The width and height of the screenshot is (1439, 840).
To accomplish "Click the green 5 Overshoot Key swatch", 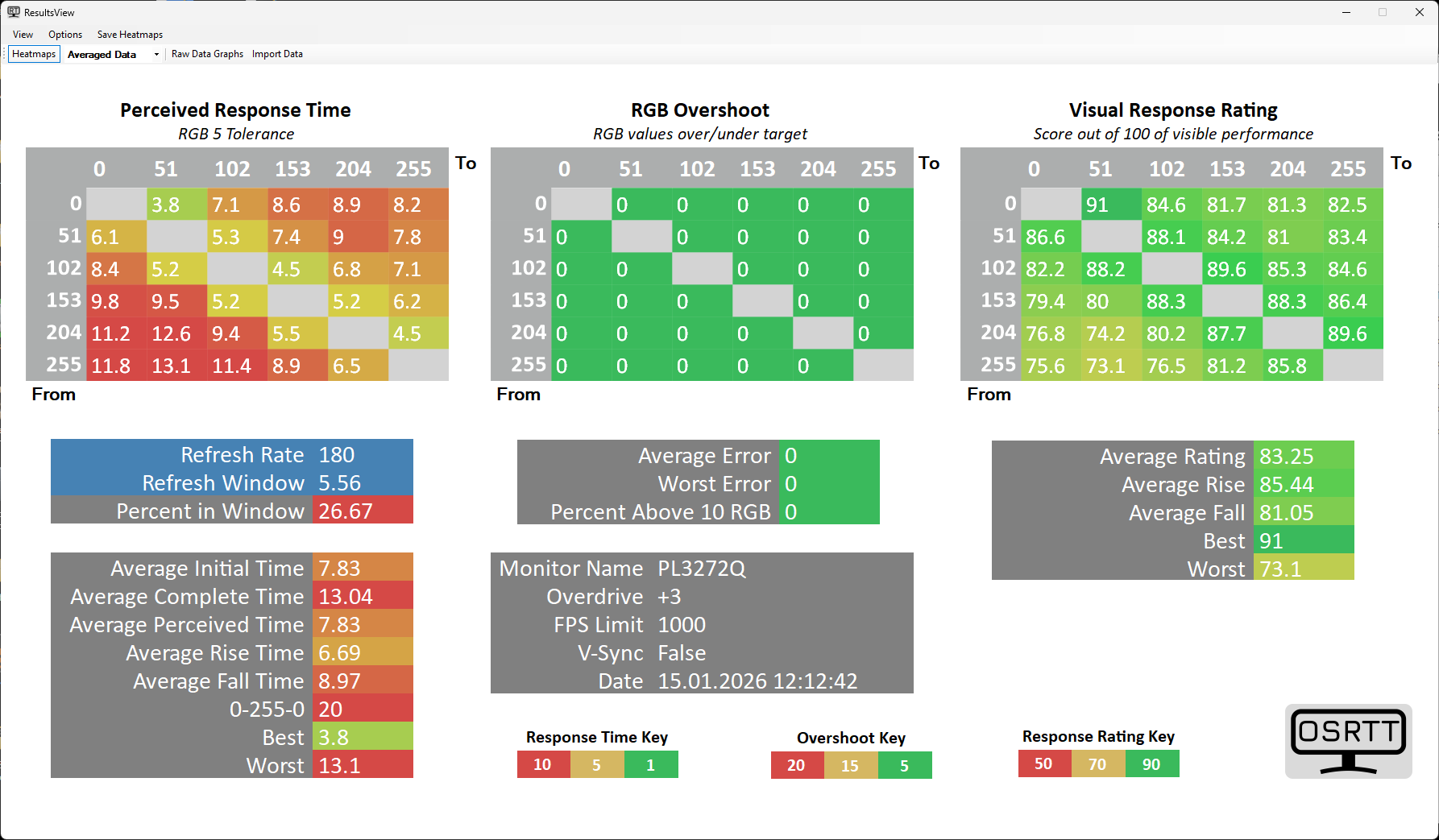I will point(904,765).
